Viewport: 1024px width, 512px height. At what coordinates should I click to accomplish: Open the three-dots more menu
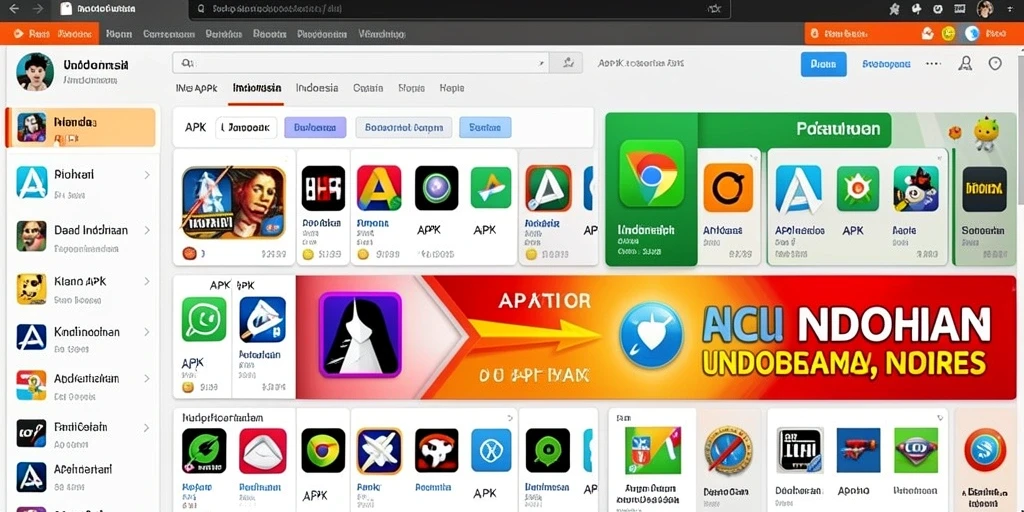[x=933, y=63]
